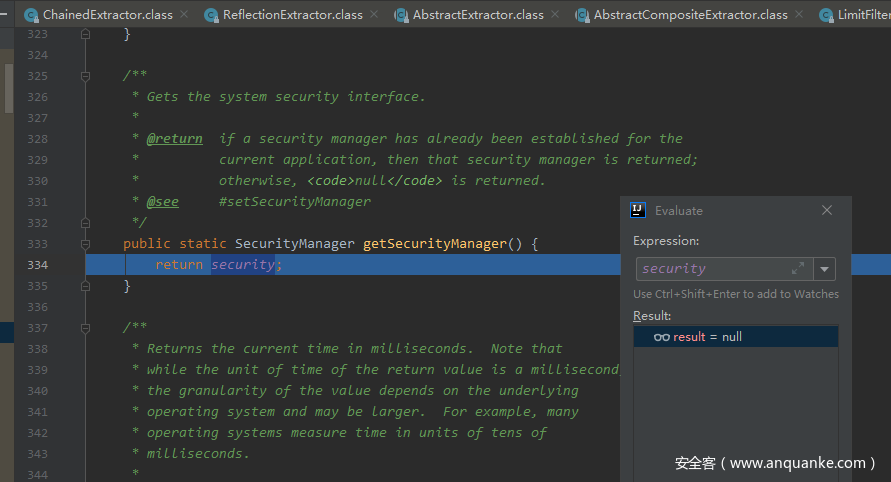This screenshot has width=891, height=482.
Task: Switch to the AbstractCompositeExtractor.class tab
Action: tap(690, 15)
